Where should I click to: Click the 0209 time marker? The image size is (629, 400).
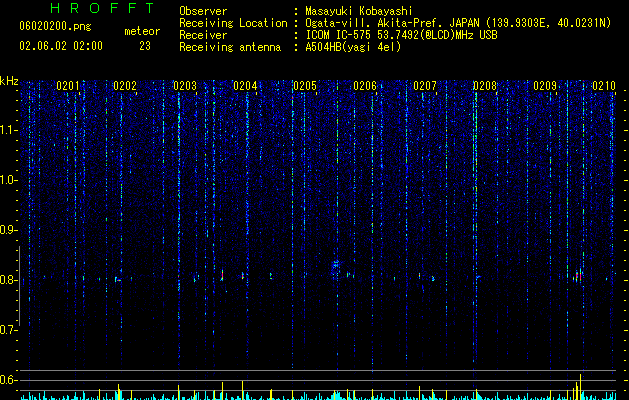[545, 86]
